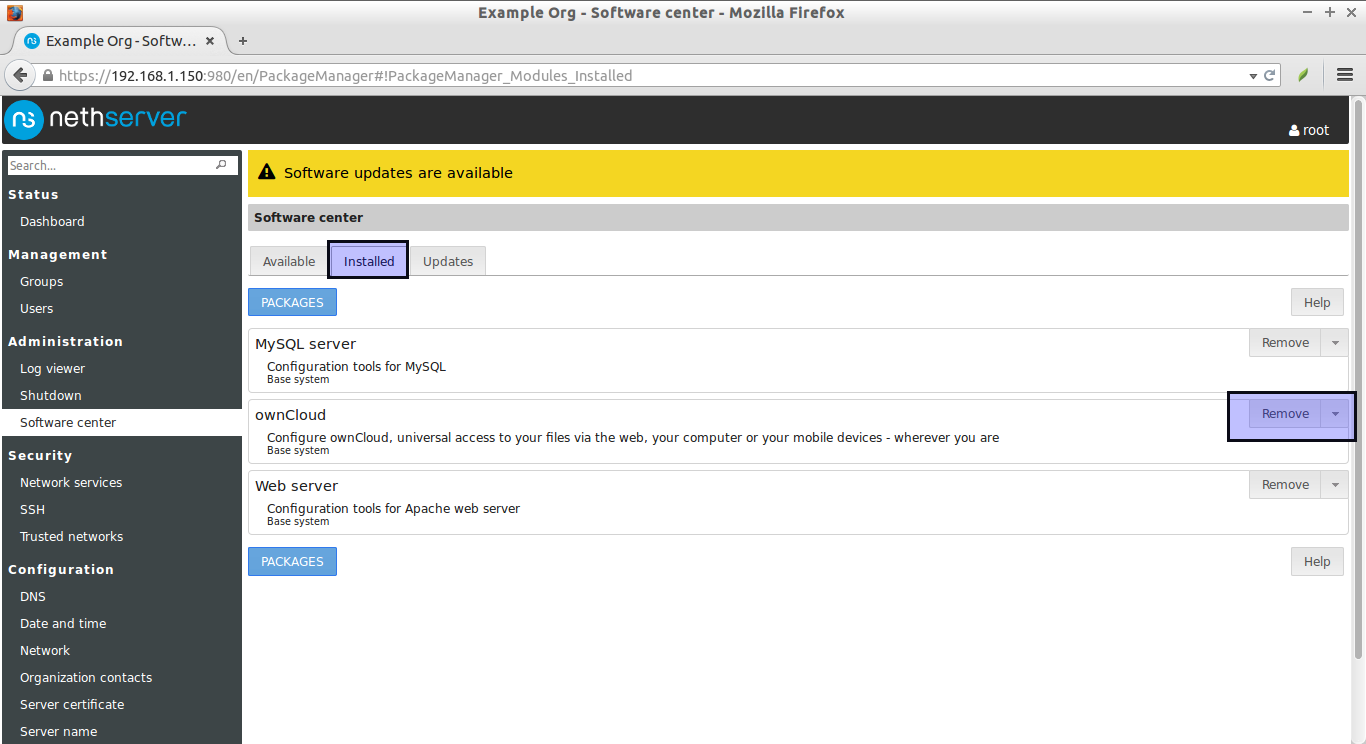This screenshot has width=1366, height=744.
Task: Expand Web server Remove dropdown arrow
Action: pos(1335,485)
